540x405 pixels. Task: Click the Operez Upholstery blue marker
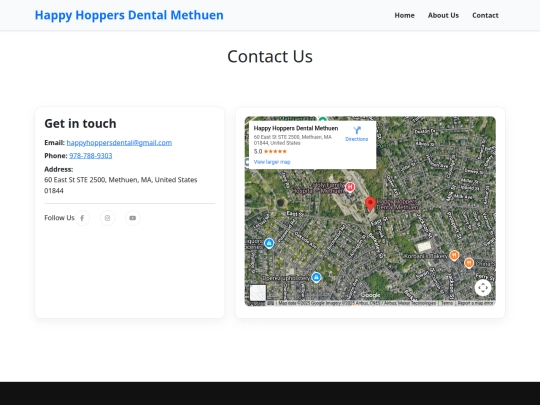[316, 277]
